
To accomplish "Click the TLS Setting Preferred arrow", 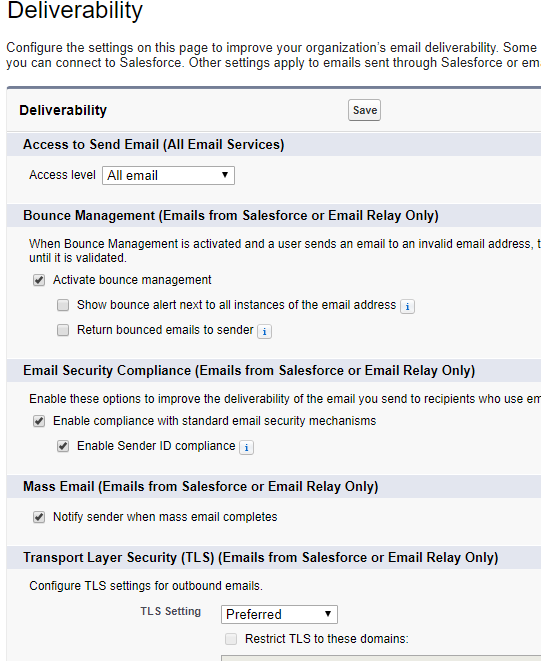I will pyautogui.click(x=328, y=614).
